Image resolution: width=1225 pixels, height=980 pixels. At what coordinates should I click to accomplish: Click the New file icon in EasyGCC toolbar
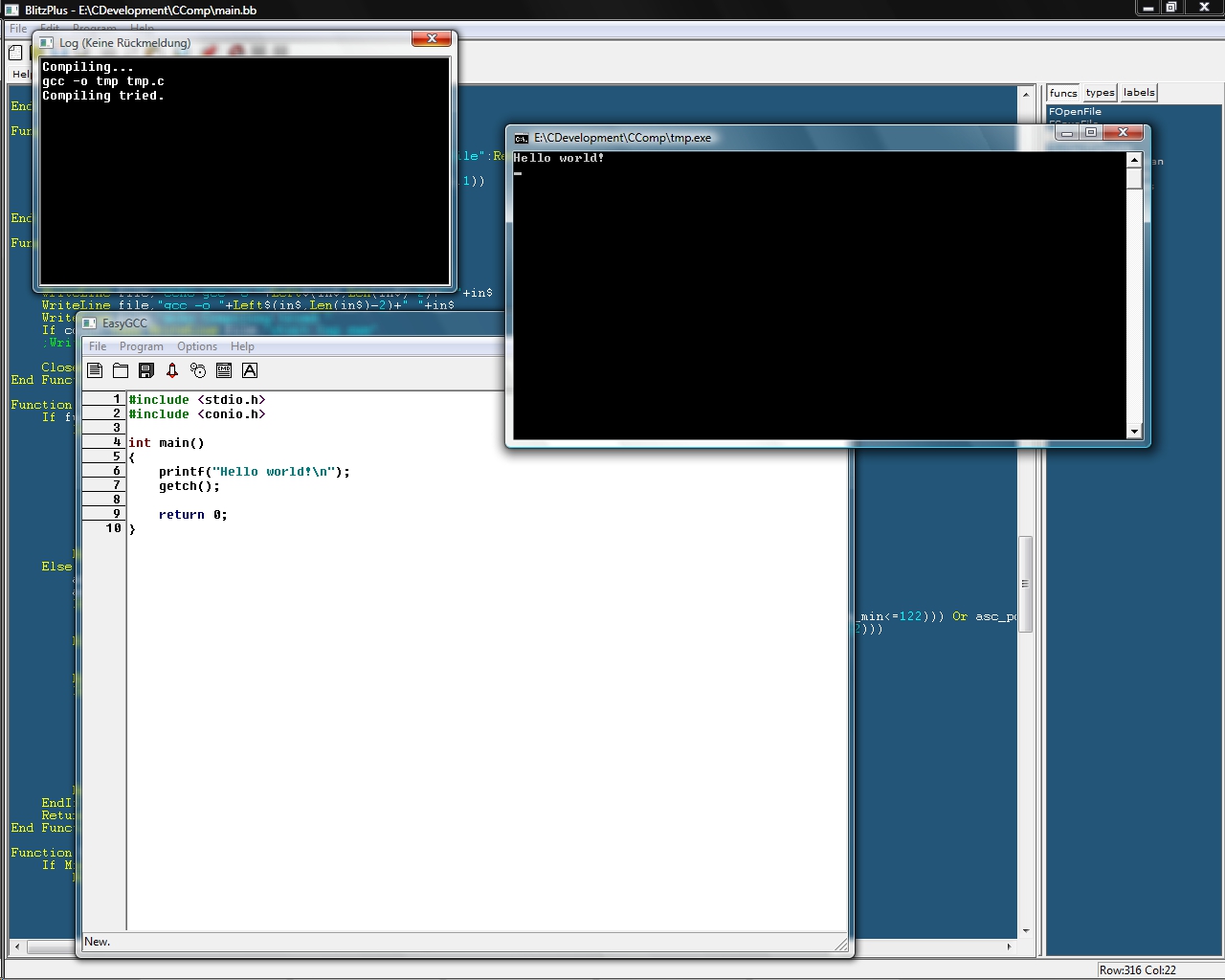tap(95, 370)
